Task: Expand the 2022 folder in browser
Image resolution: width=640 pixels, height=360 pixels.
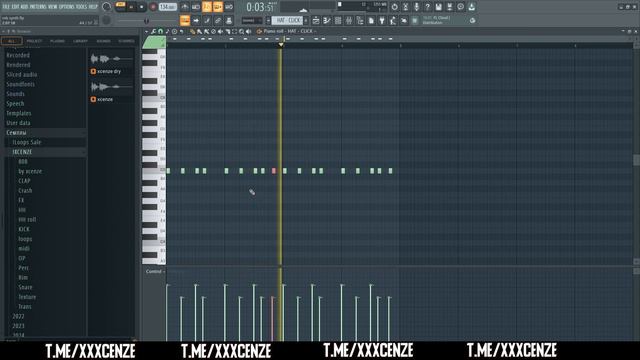Action: [18, 316]
